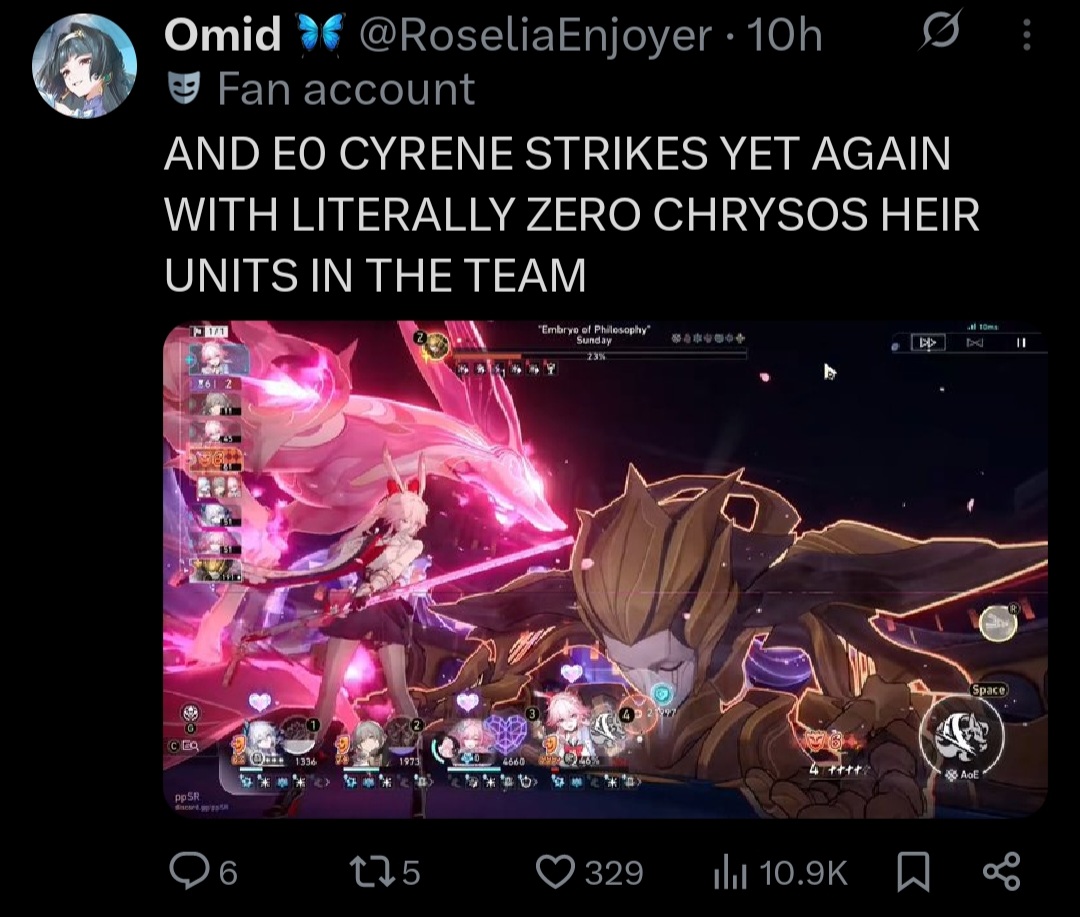Screen dimensions: 1080x917
Task: Open the @RoseliaEnjoyer handle link
Action: 532,34
